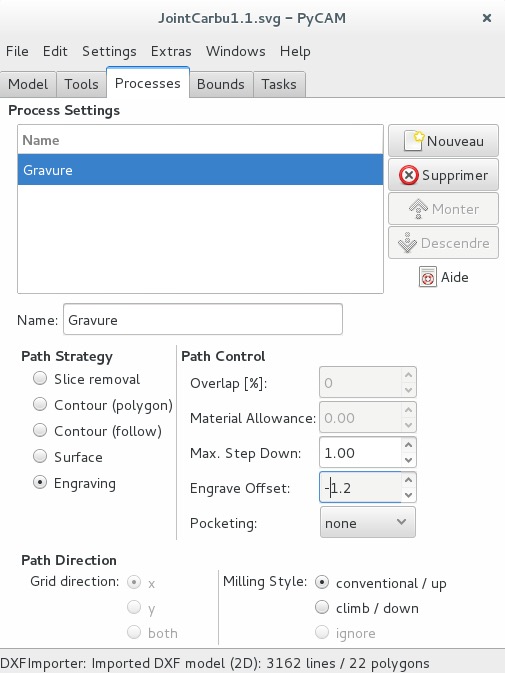Pick the Surface path strategy
Screen dimensions: 505x673
[x=40, y=457]
